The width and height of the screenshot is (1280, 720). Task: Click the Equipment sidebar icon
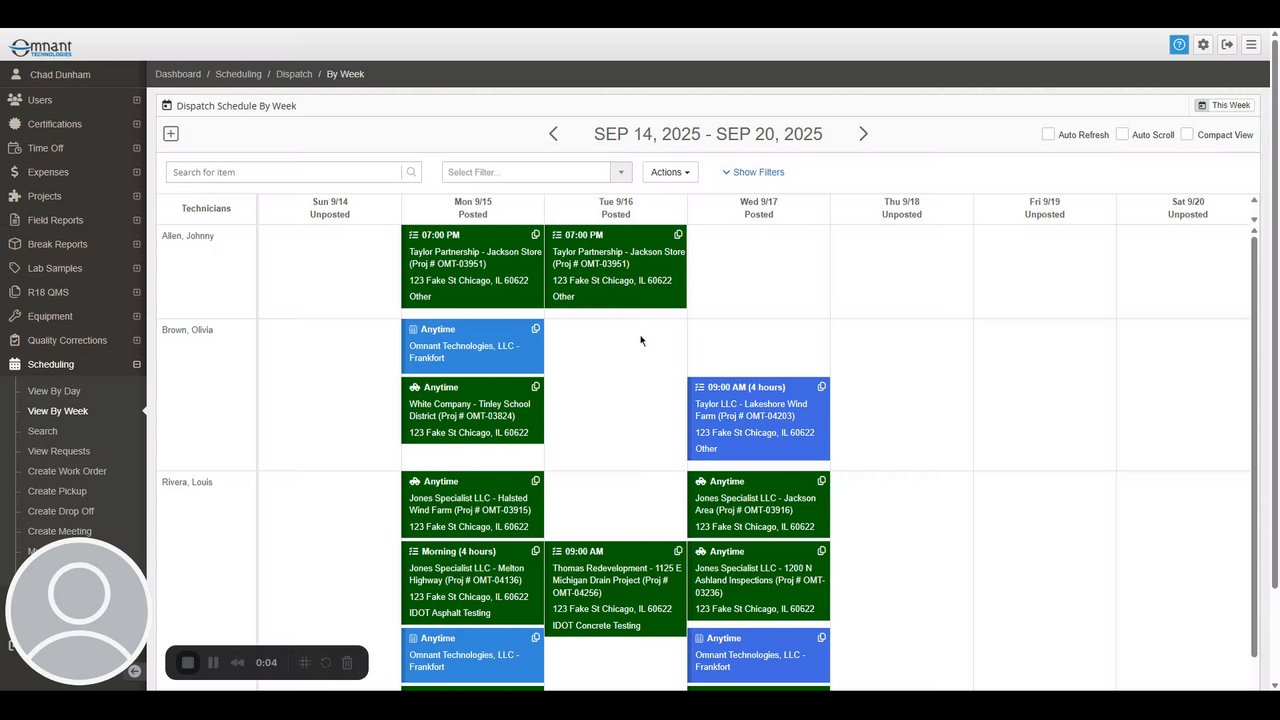(x=14, y=316)
